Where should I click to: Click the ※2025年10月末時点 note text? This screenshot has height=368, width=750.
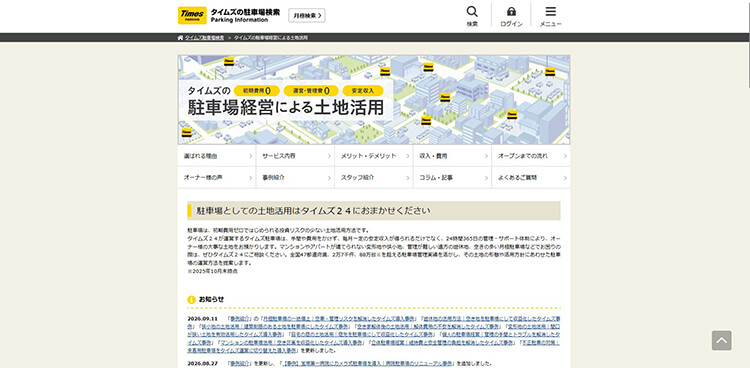point(212,271)
